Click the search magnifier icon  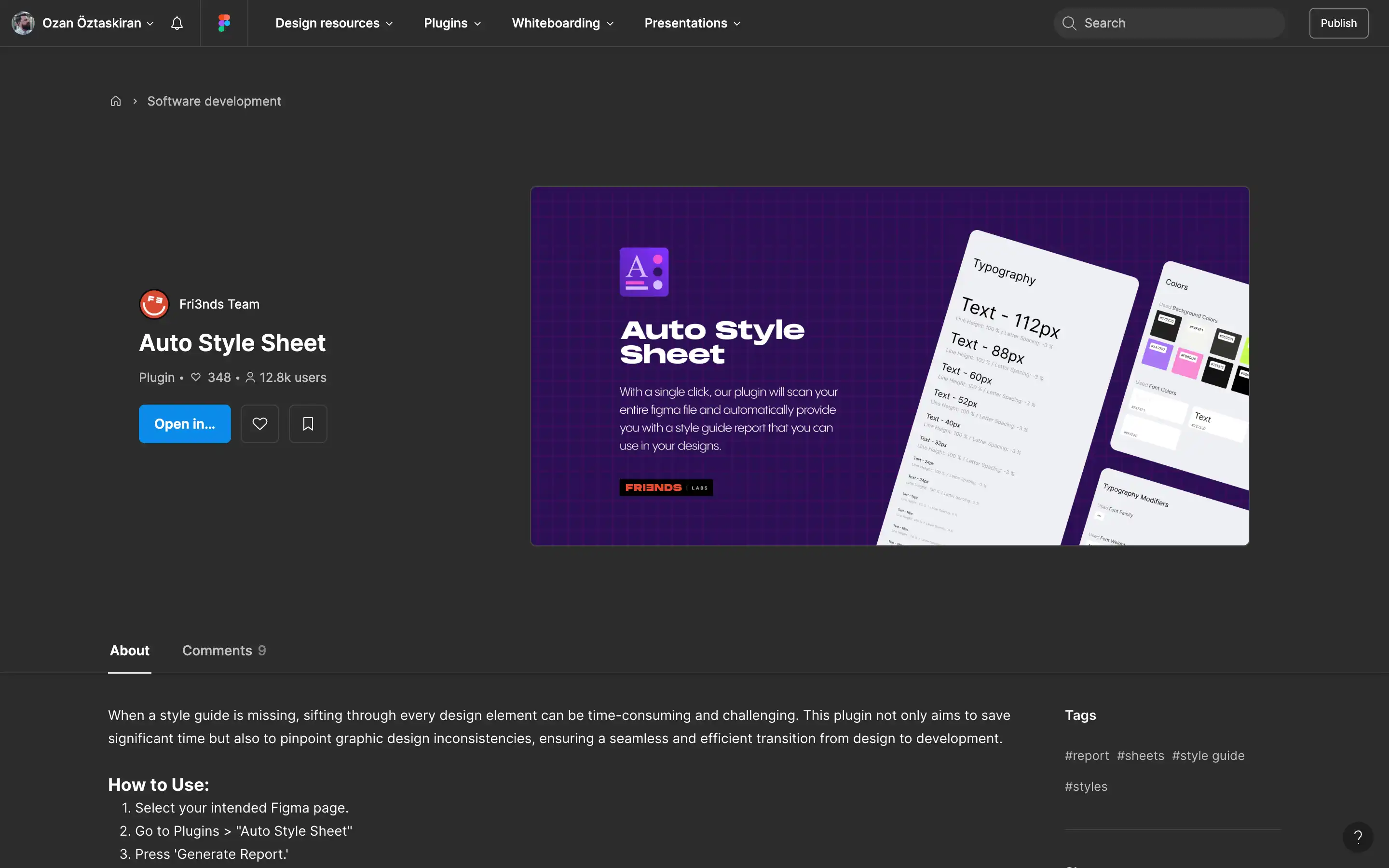pyautogui.click(x=1069, y=23)
